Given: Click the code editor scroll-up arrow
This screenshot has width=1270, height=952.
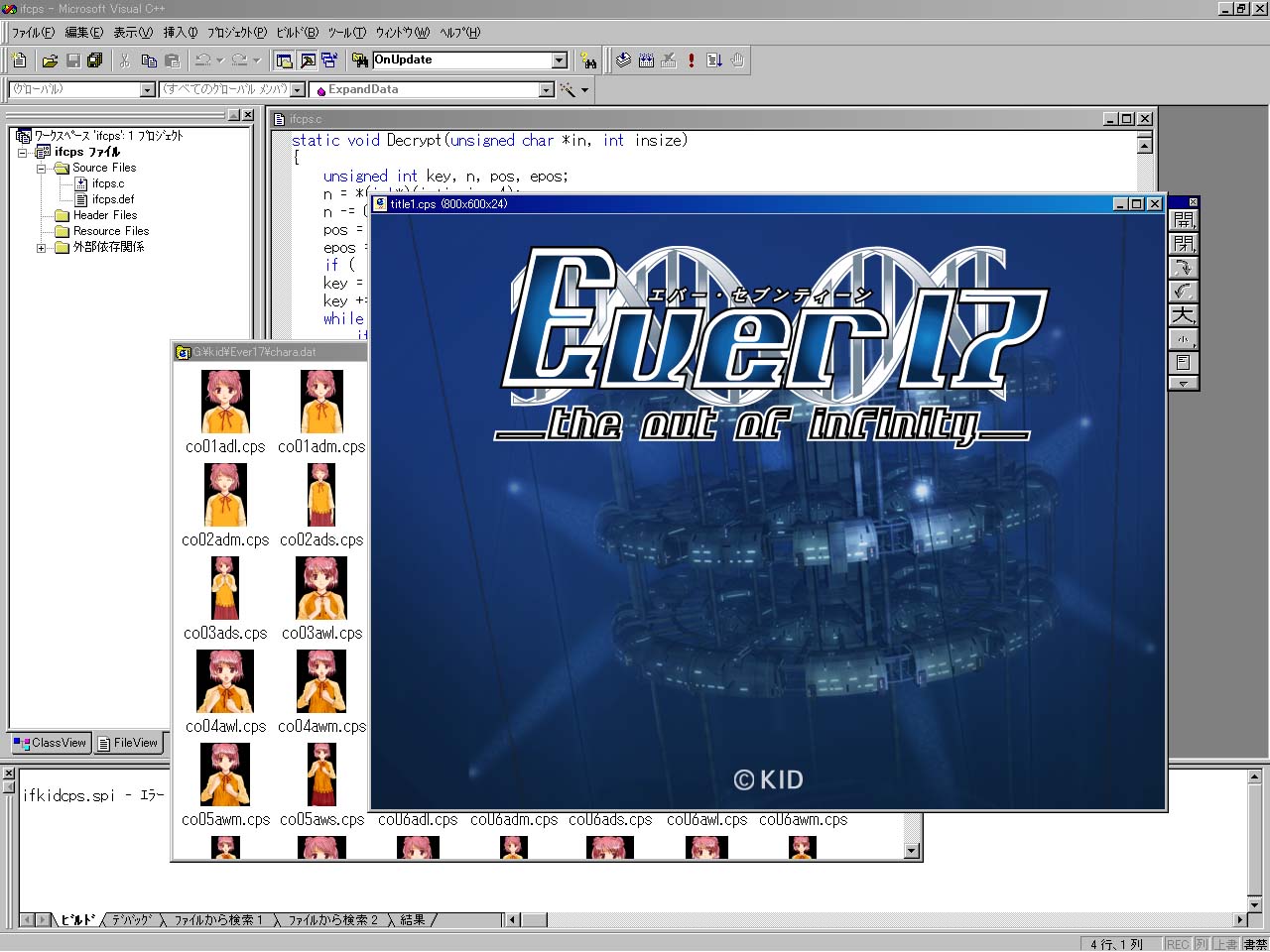Looking at the screenshot, I should (1144, 146).
